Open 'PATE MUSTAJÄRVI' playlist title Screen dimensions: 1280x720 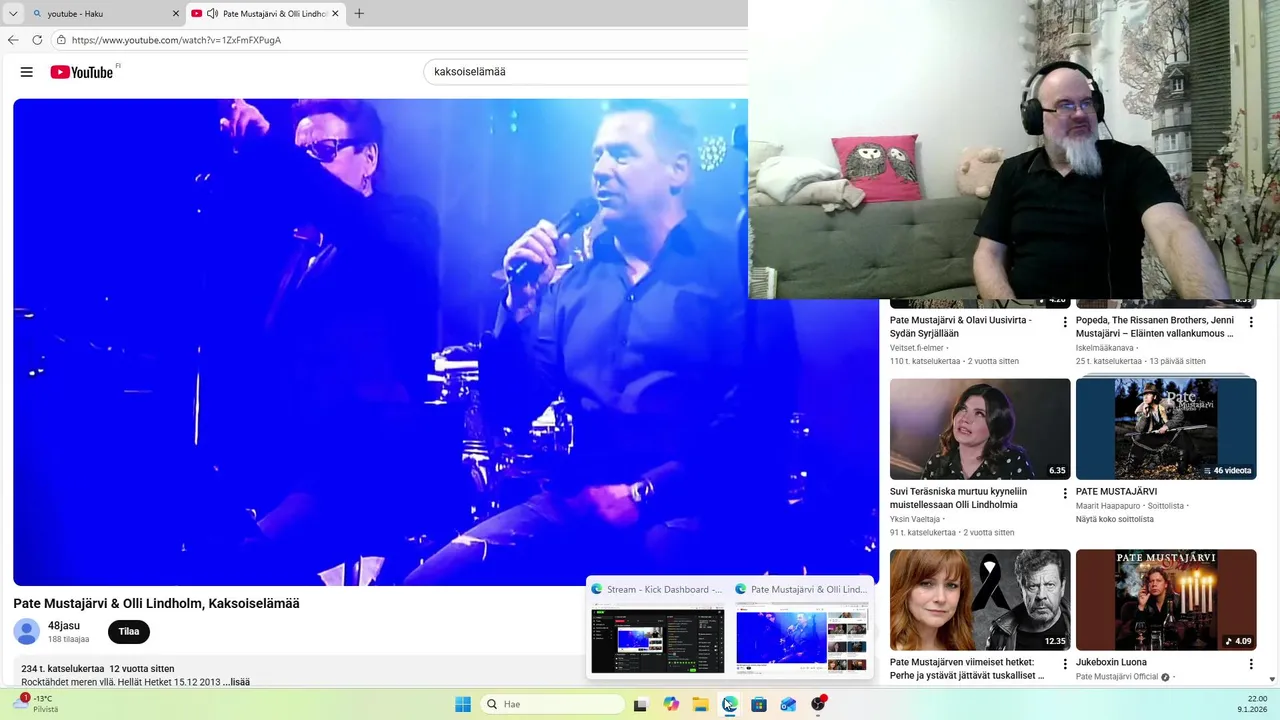point(1116,492)
